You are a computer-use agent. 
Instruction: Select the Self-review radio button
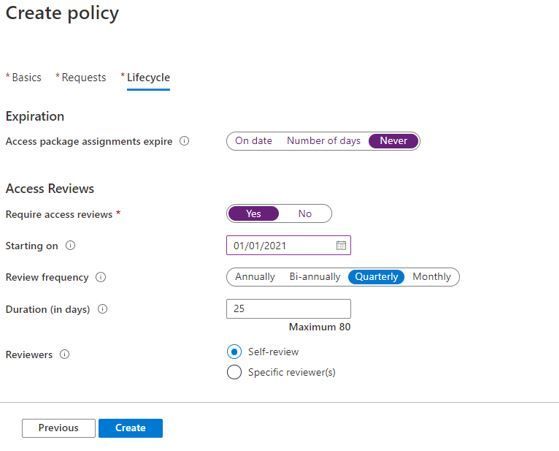(234, 352)
